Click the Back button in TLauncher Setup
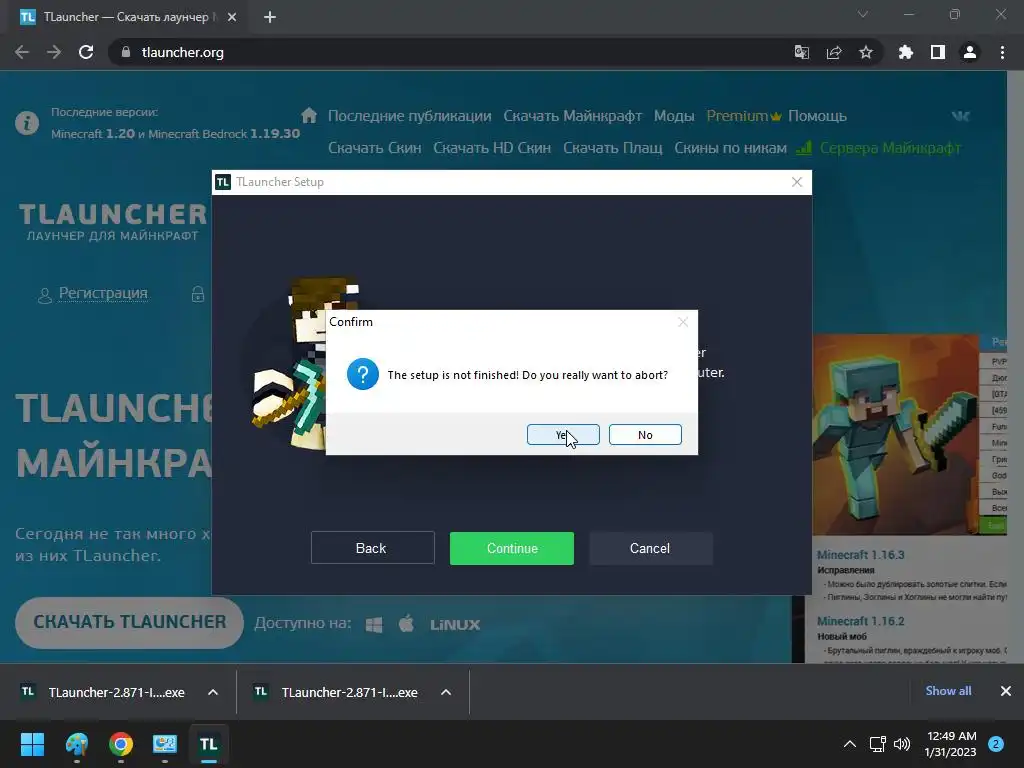The height and width of the screenshot is (768, 1024). click(372, 548)
